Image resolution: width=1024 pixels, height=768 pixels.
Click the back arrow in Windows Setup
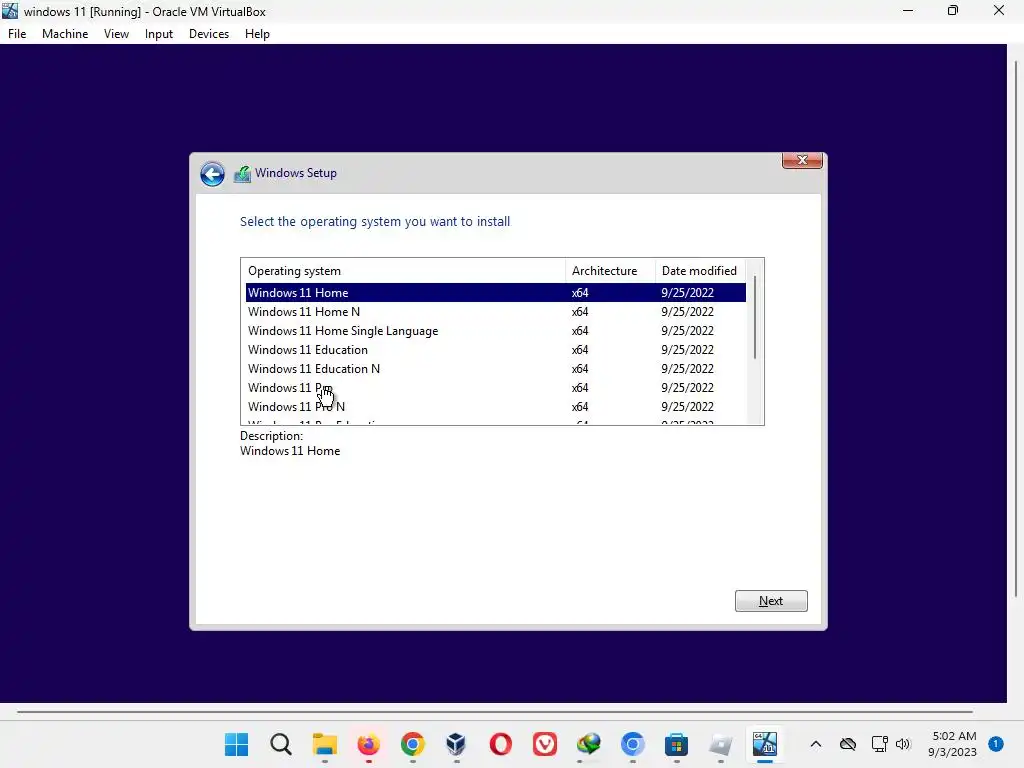pos(212,174)
